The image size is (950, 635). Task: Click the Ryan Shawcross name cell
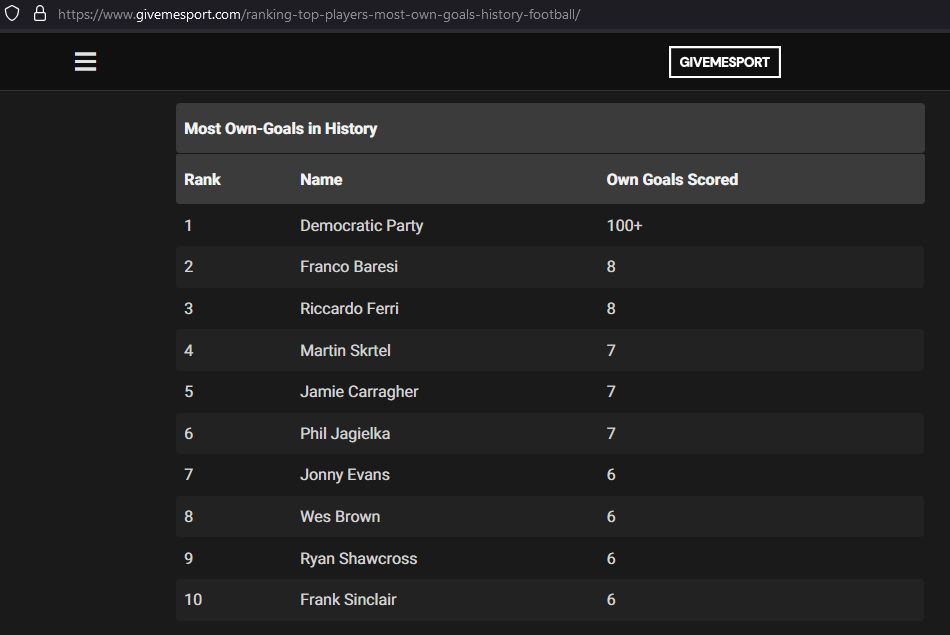pos(359,558)
